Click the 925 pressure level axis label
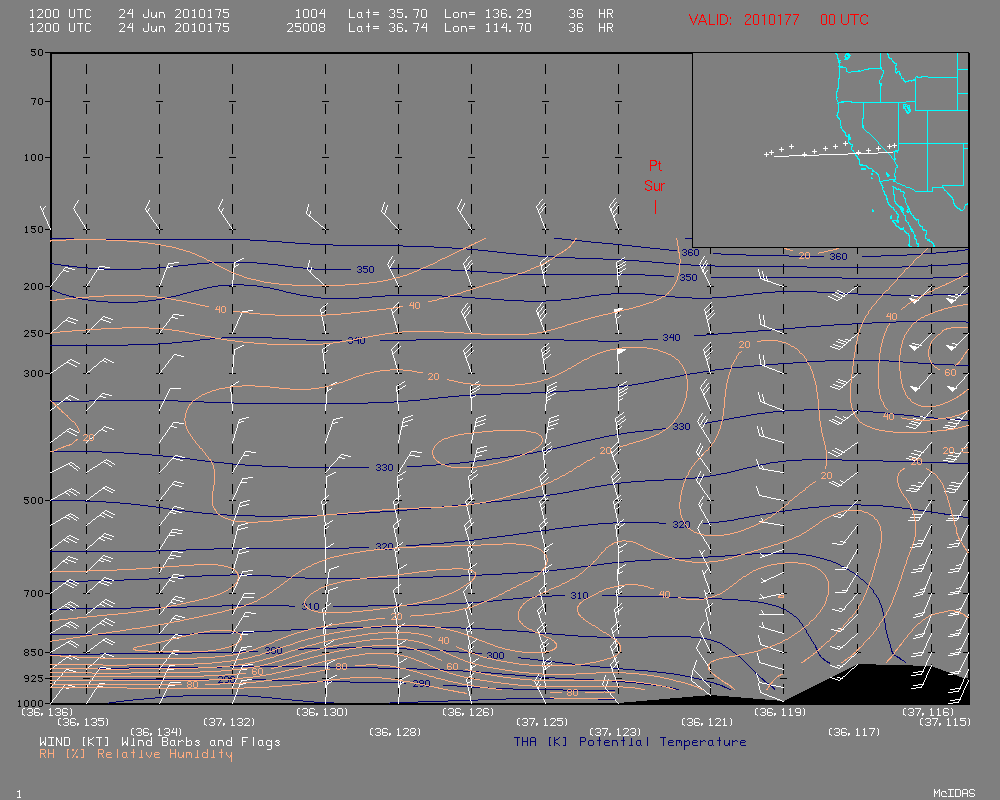Screen dimensions: 1000x800 point(34,678)
